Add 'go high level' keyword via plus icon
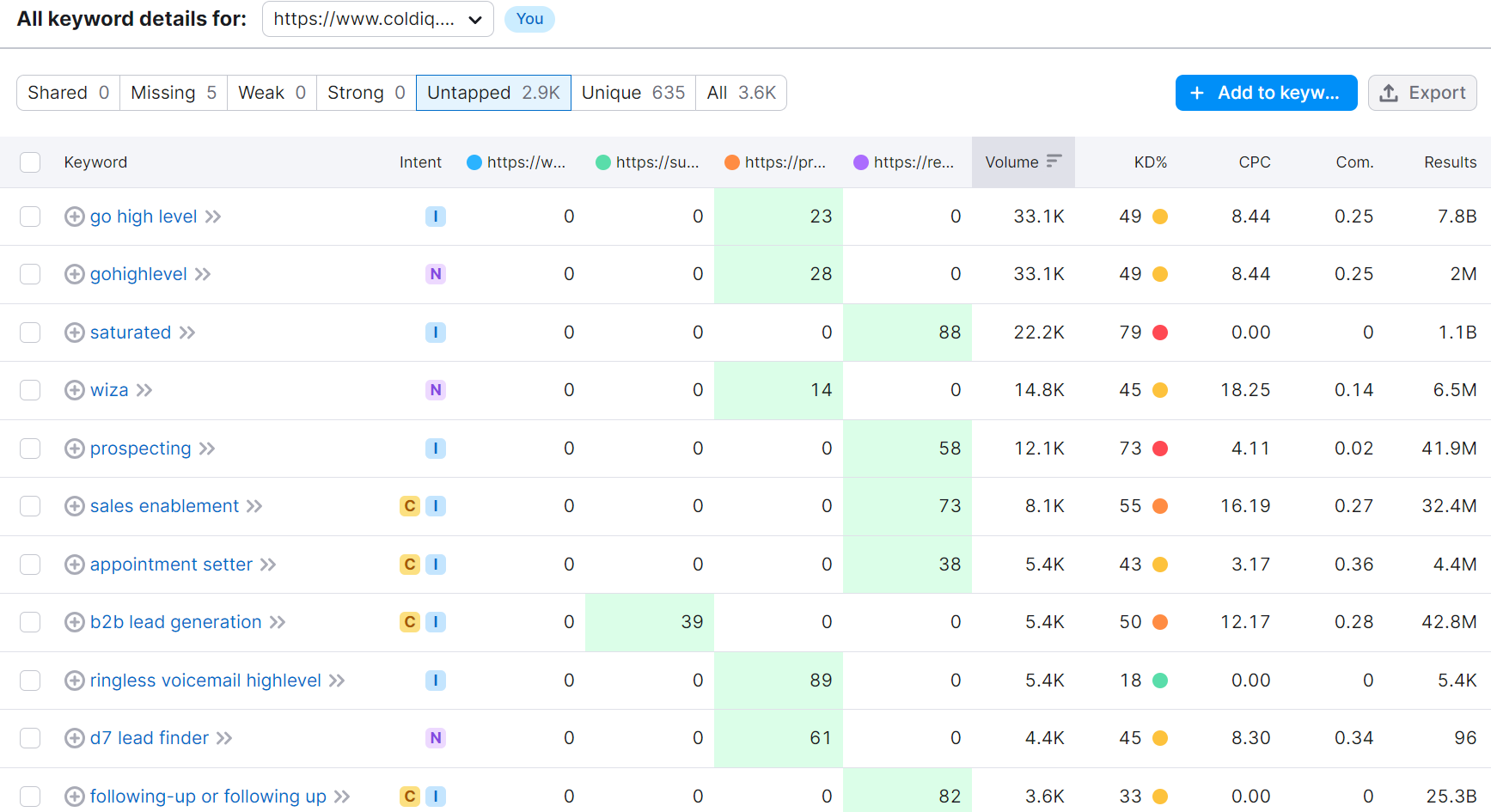The width and height of the screenshot is (1491, 812). (x=75, y=217)
